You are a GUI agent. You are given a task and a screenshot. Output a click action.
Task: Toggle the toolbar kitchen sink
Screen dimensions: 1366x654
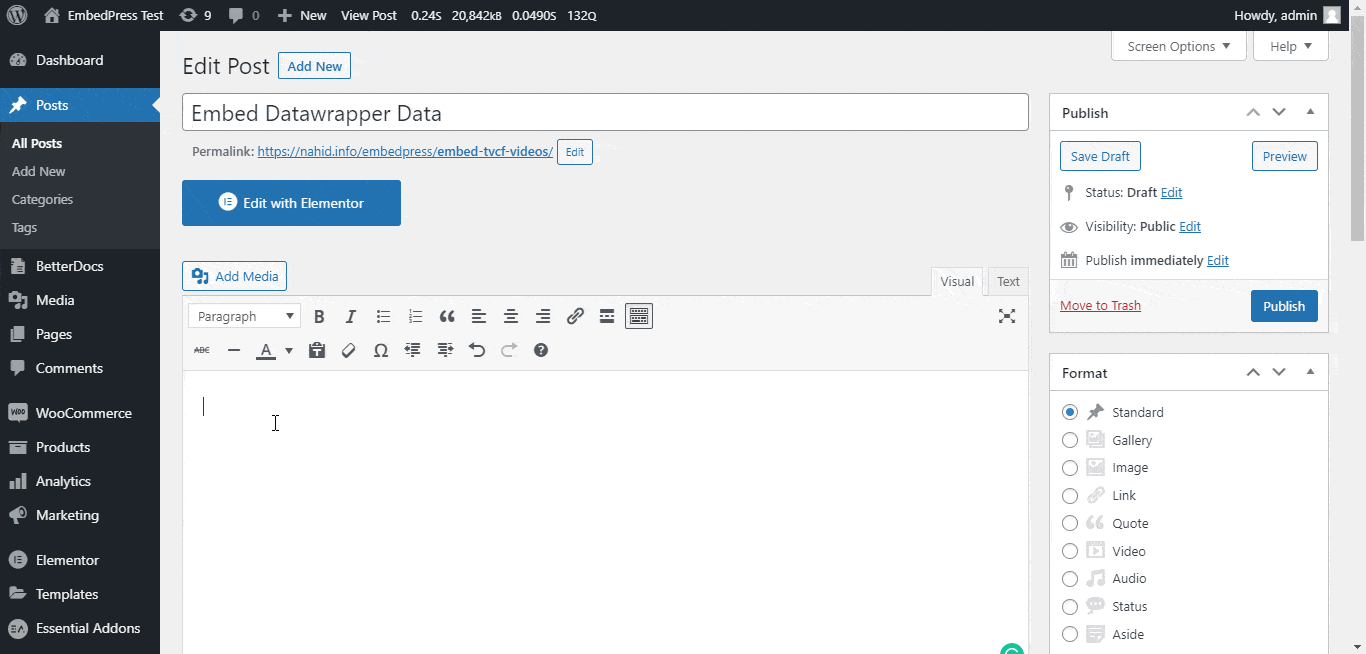[639, 316]
